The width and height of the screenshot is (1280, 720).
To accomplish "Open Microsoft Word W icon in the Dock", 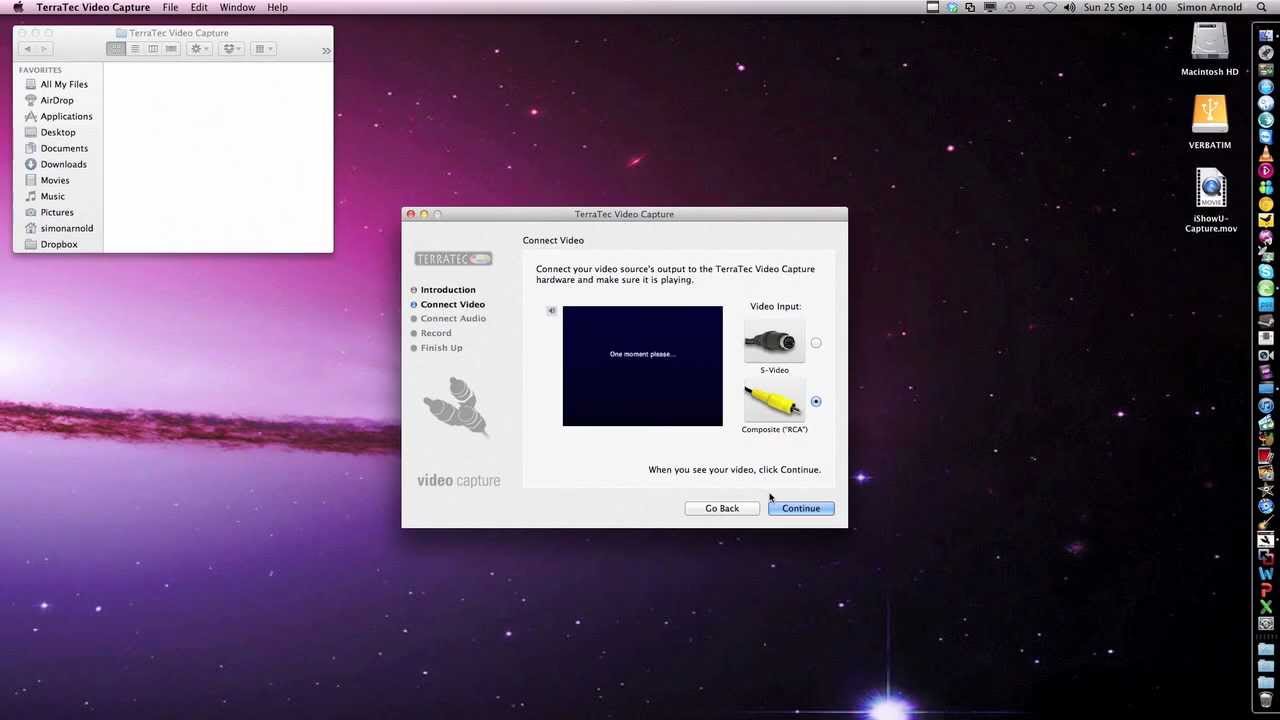I will 1266,574.
